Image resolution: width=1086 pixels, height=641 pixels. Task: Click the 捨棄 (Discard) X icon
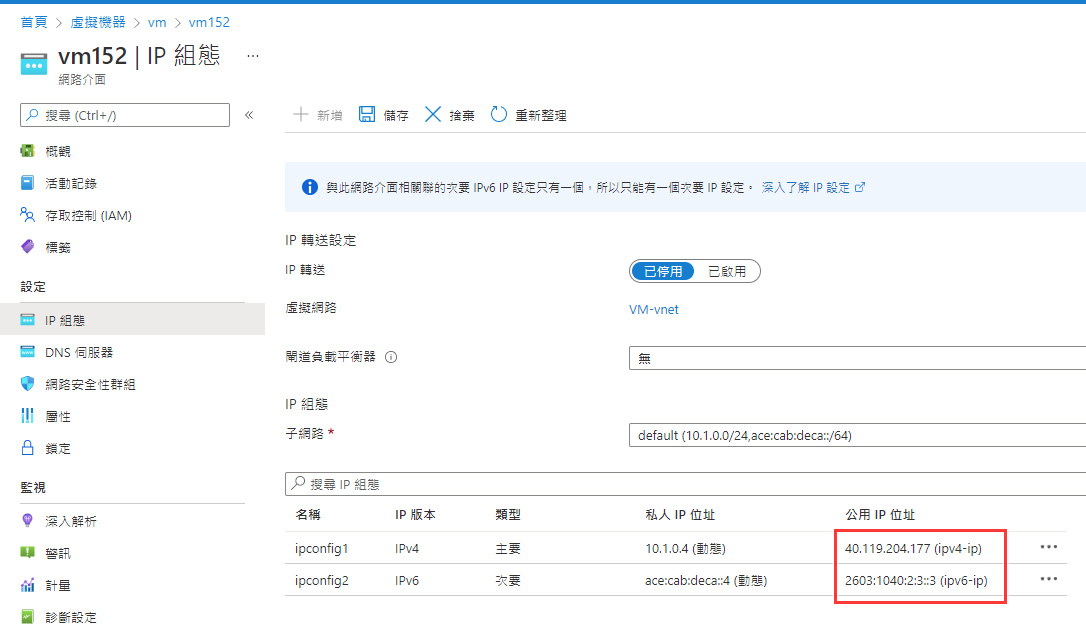tap(433, 115)
